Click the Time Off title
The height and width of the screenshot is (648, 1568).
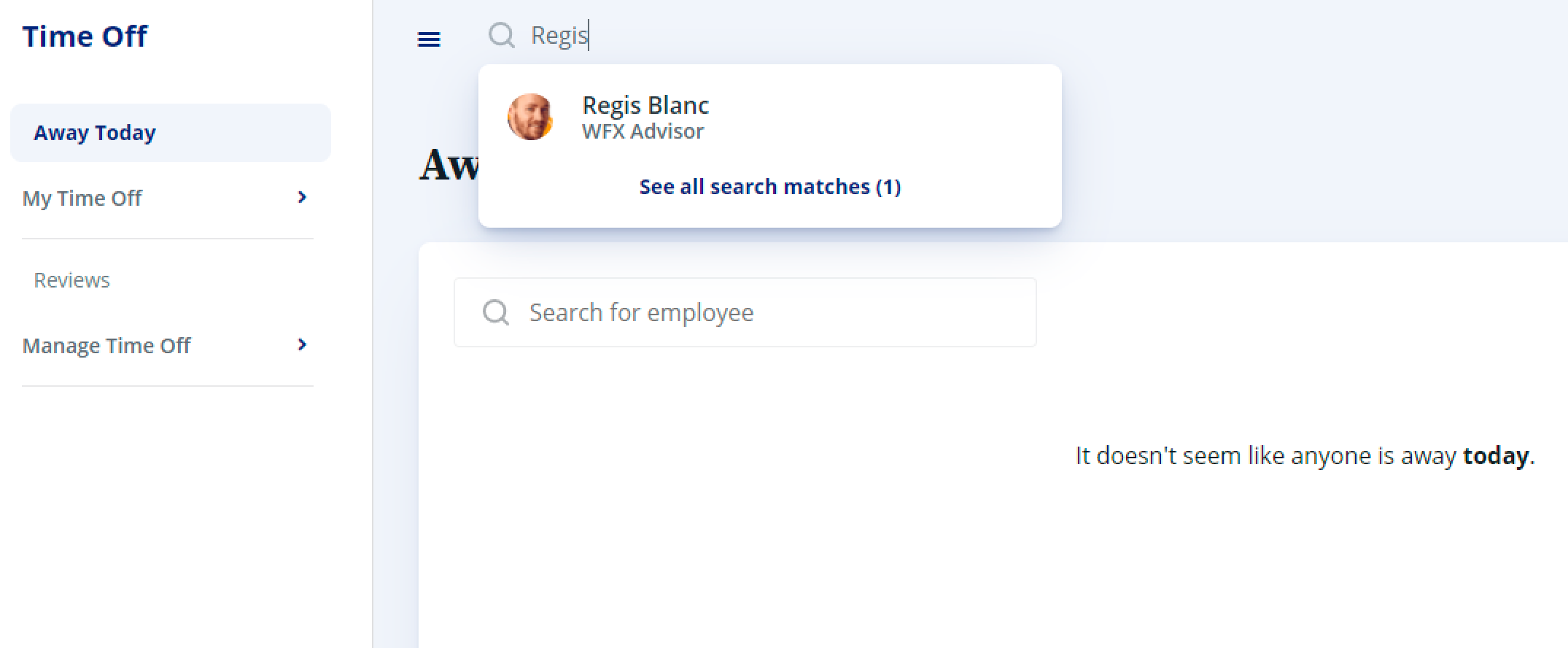pos(85,36)
